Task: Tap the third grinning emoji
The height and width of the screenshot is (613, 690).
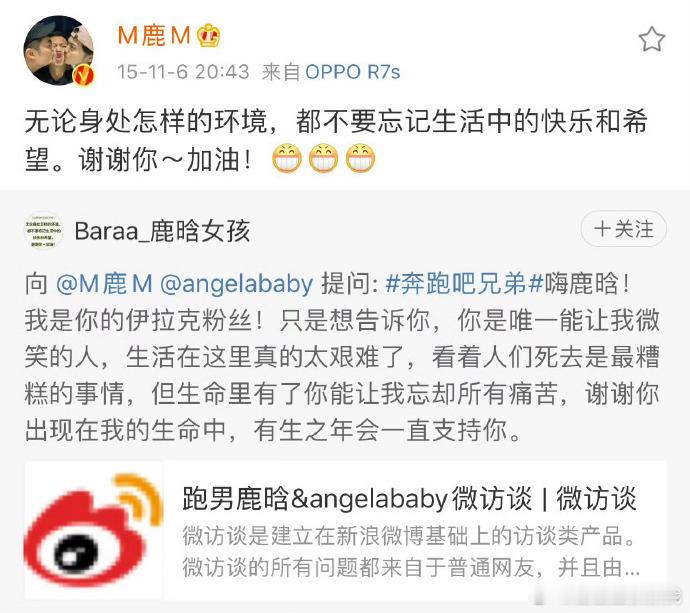Action: pos(360,158)
